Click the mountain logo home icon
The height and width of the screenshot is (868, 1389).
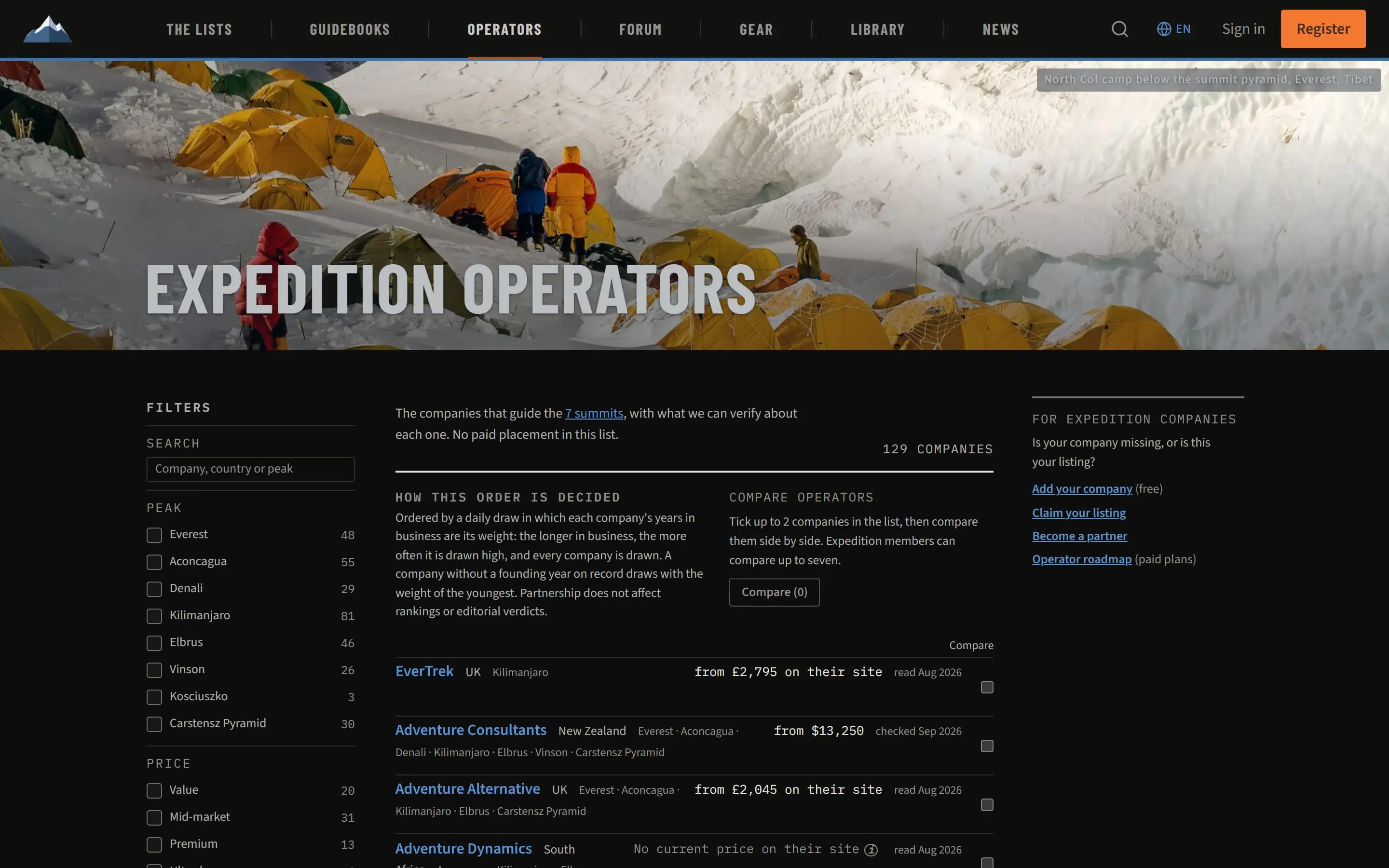pyautogui.click(x=48, y=29)
